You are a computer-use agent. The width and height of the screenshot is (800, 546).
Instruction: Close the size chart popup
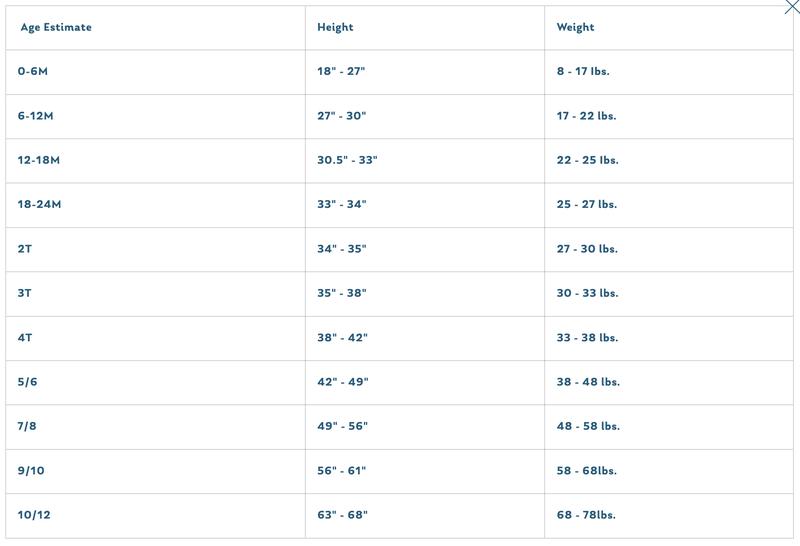792,7
